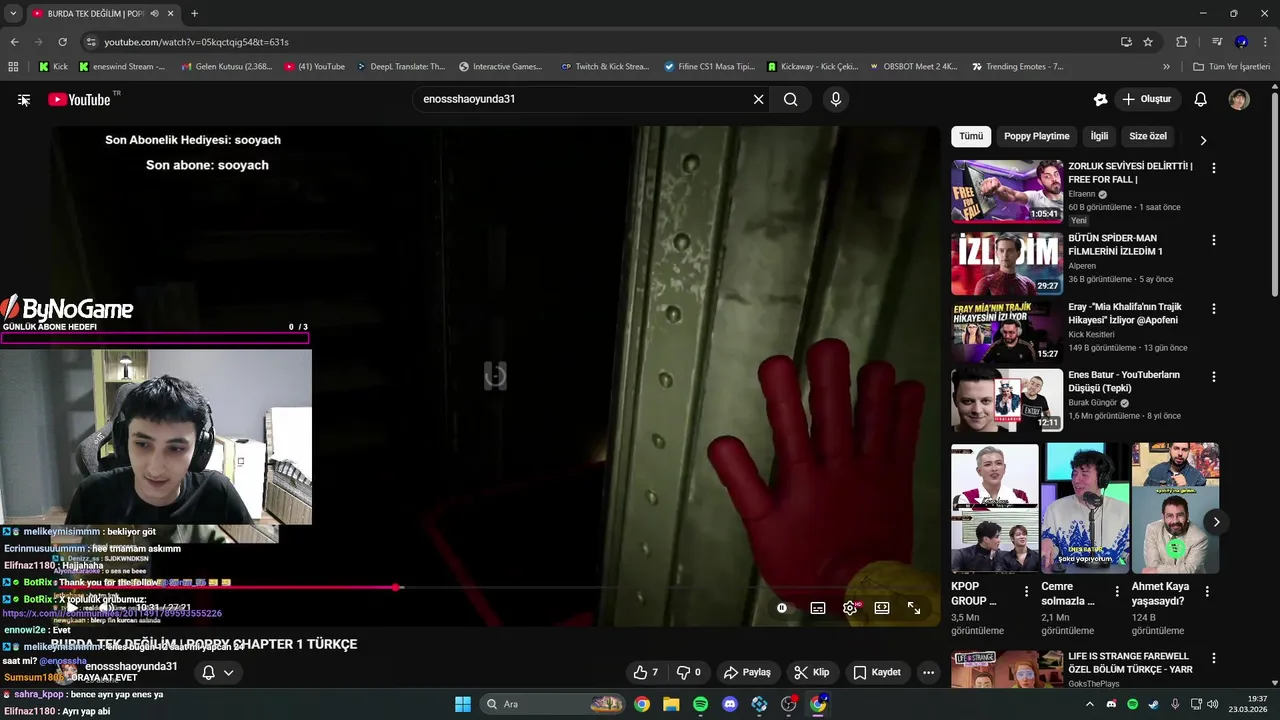
Task: Select the Poppy Playtime filter chip
Action: pos(1037,136)
